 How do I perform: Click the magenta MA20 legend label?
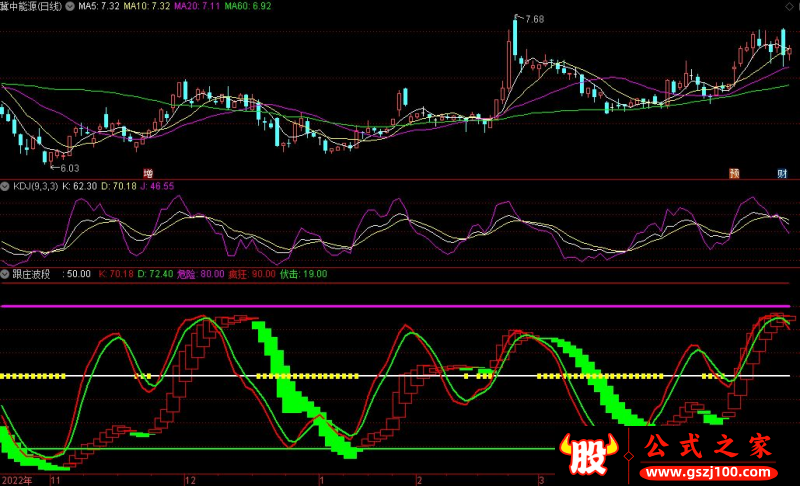click(x=192, y=6)
